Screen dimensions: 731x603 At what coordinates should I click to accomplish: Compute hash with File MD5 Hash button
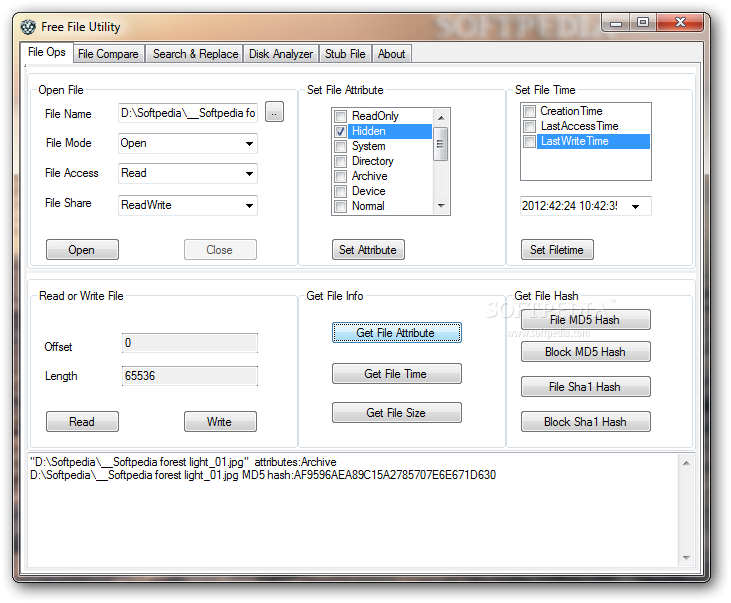[x=586, y=319]
